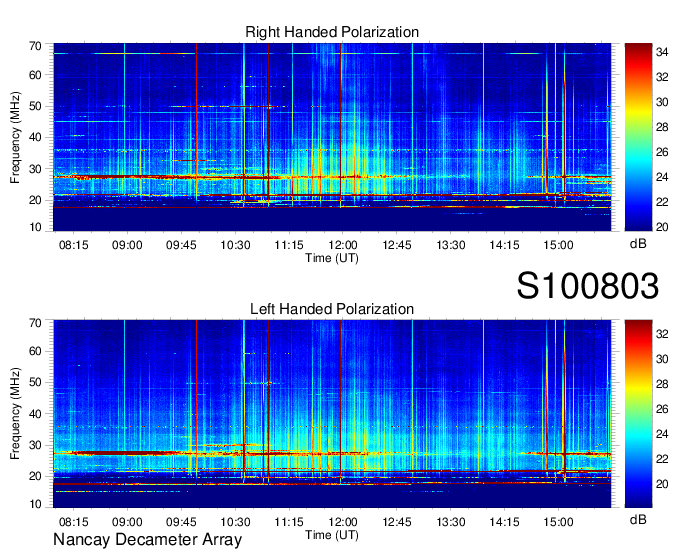Select the "S100803" identifier text
This screenshot has width=680, height=552.
588,286
